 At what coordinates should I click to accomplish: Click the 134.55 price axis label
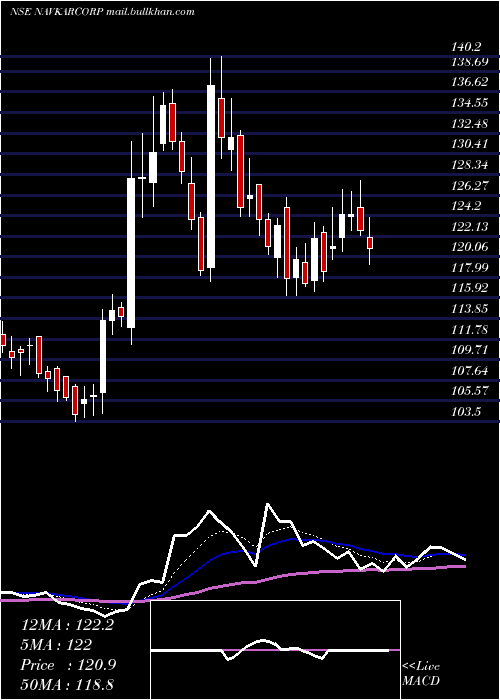click(x=470, y=103)
